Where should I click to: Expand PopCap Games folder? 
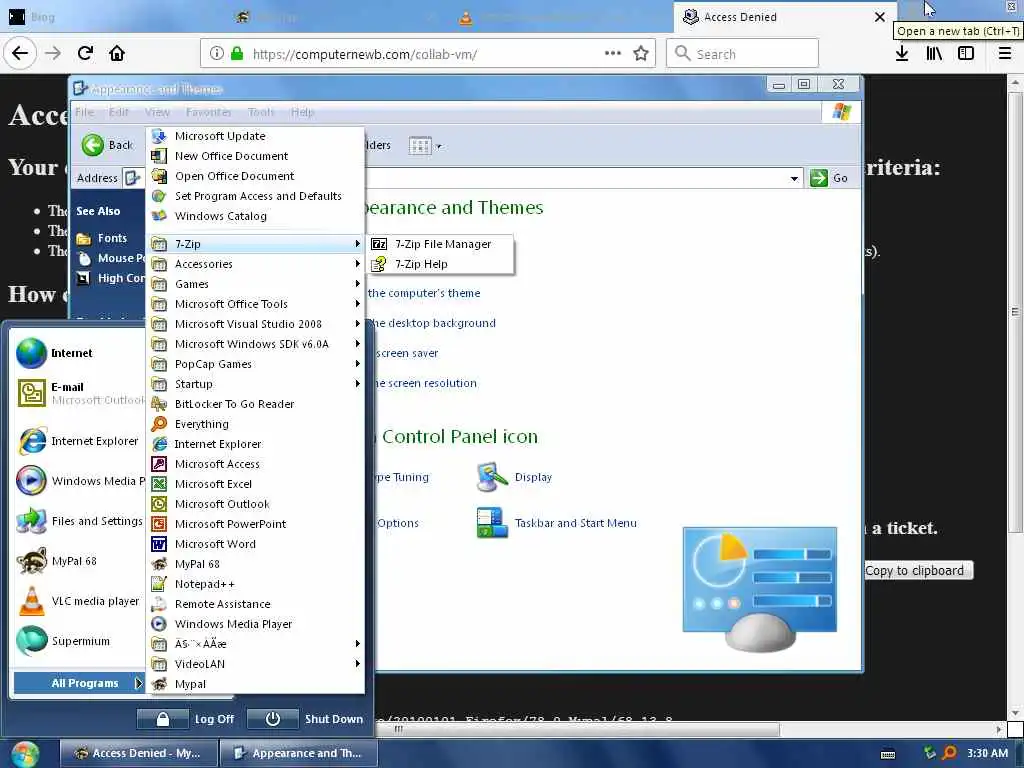[x=255, y=364]
